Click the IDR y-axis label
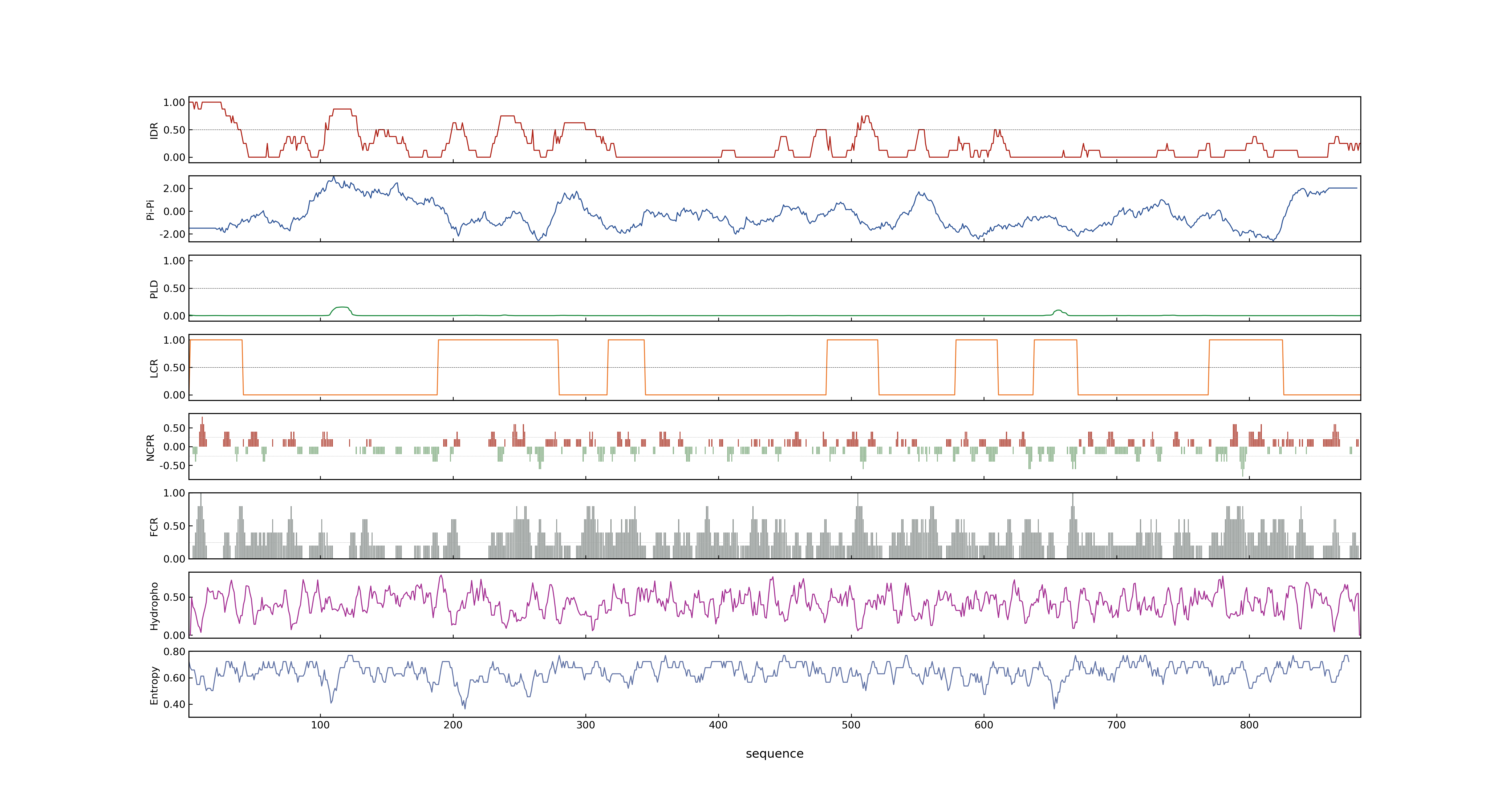1512x806 pixels. pos(154,130)
